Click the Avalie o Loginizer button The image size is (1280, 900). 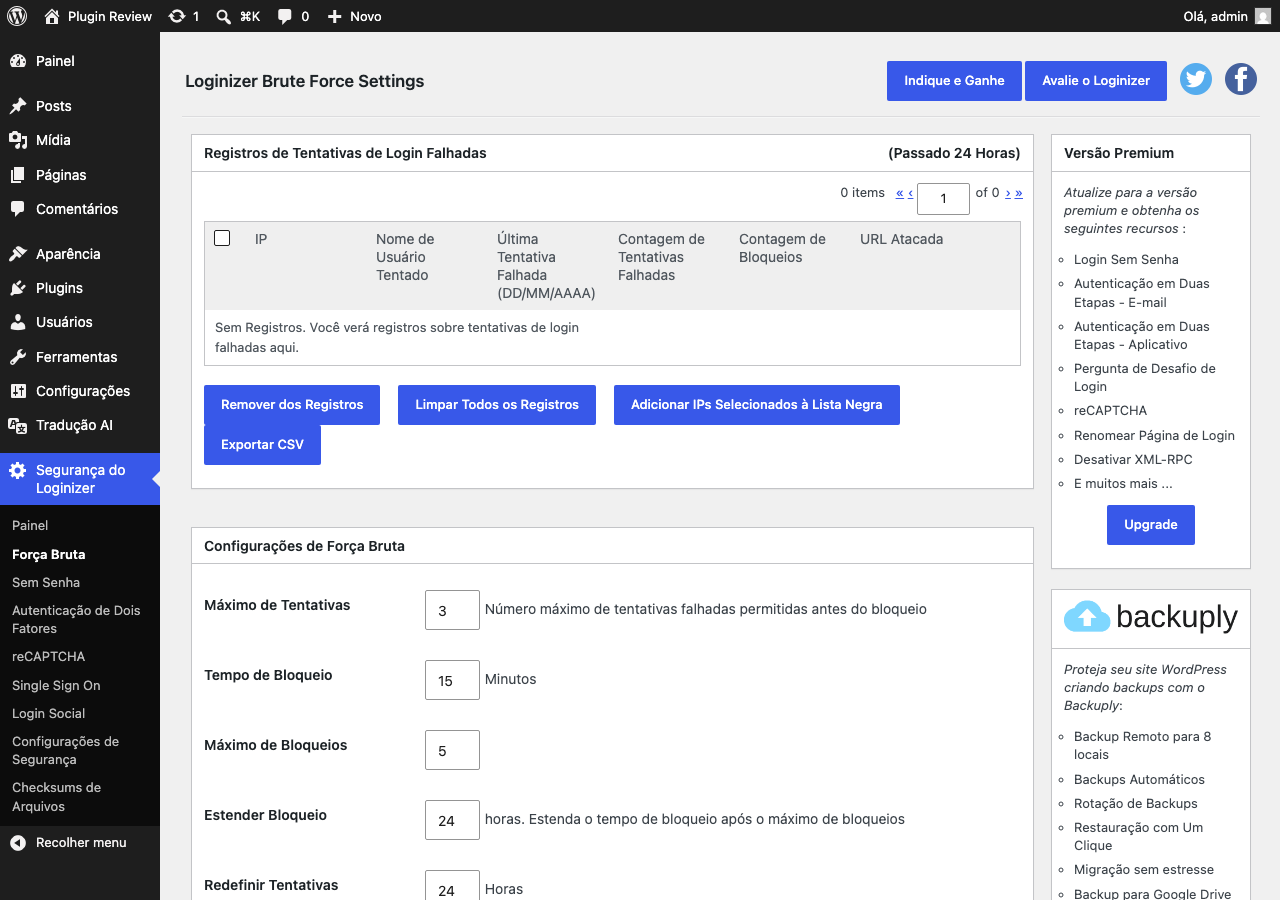pos(1096,81)
